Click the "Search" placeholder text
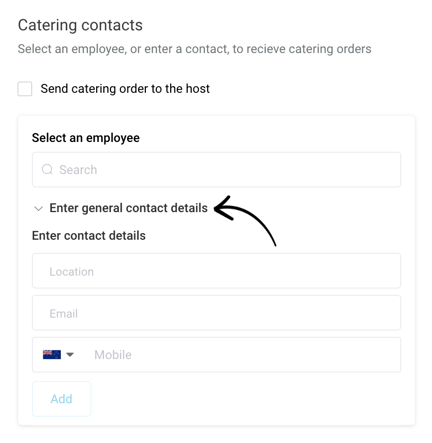The width and height of the screenshot is (432, 443). coord(78,170)
